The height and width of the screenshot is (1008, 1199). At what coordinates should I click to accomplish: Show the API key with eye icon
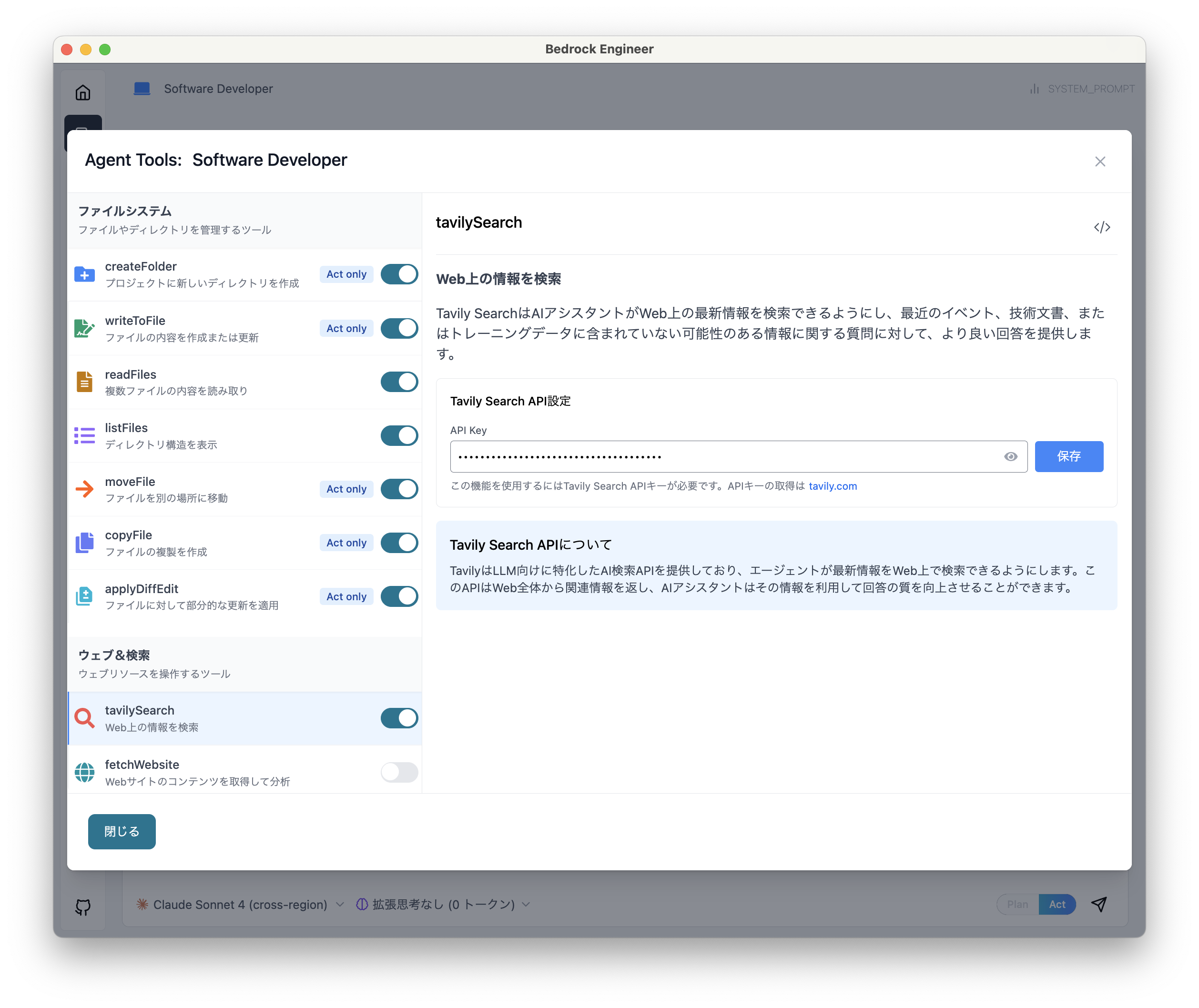1010,456
